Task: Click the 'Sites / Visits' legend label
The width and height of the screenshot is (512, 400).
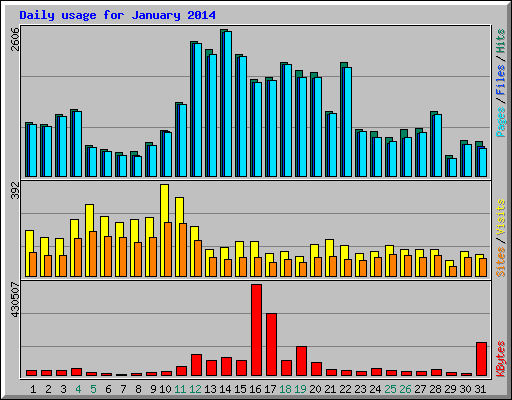Action: 500,238
